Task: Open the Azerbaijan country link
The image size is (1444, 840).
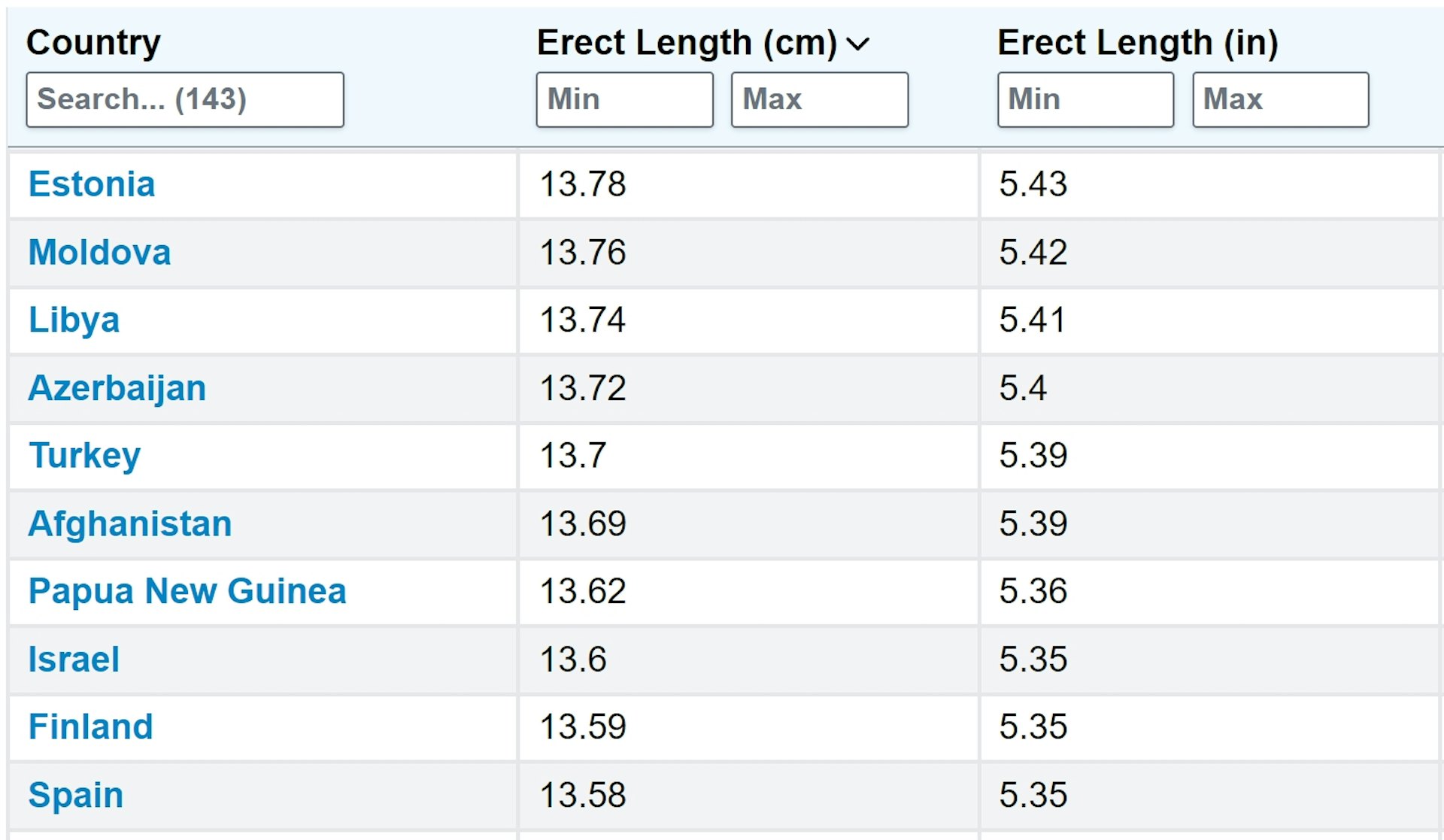Action: click(x=117, y=388)
